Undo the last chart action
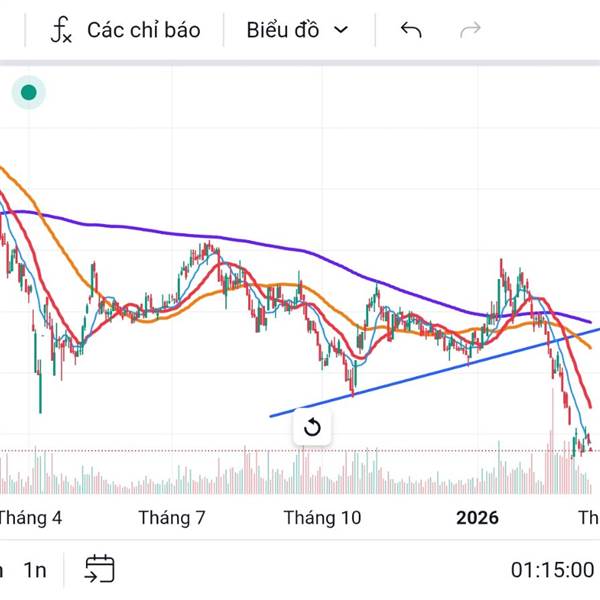 click(410, 30)
